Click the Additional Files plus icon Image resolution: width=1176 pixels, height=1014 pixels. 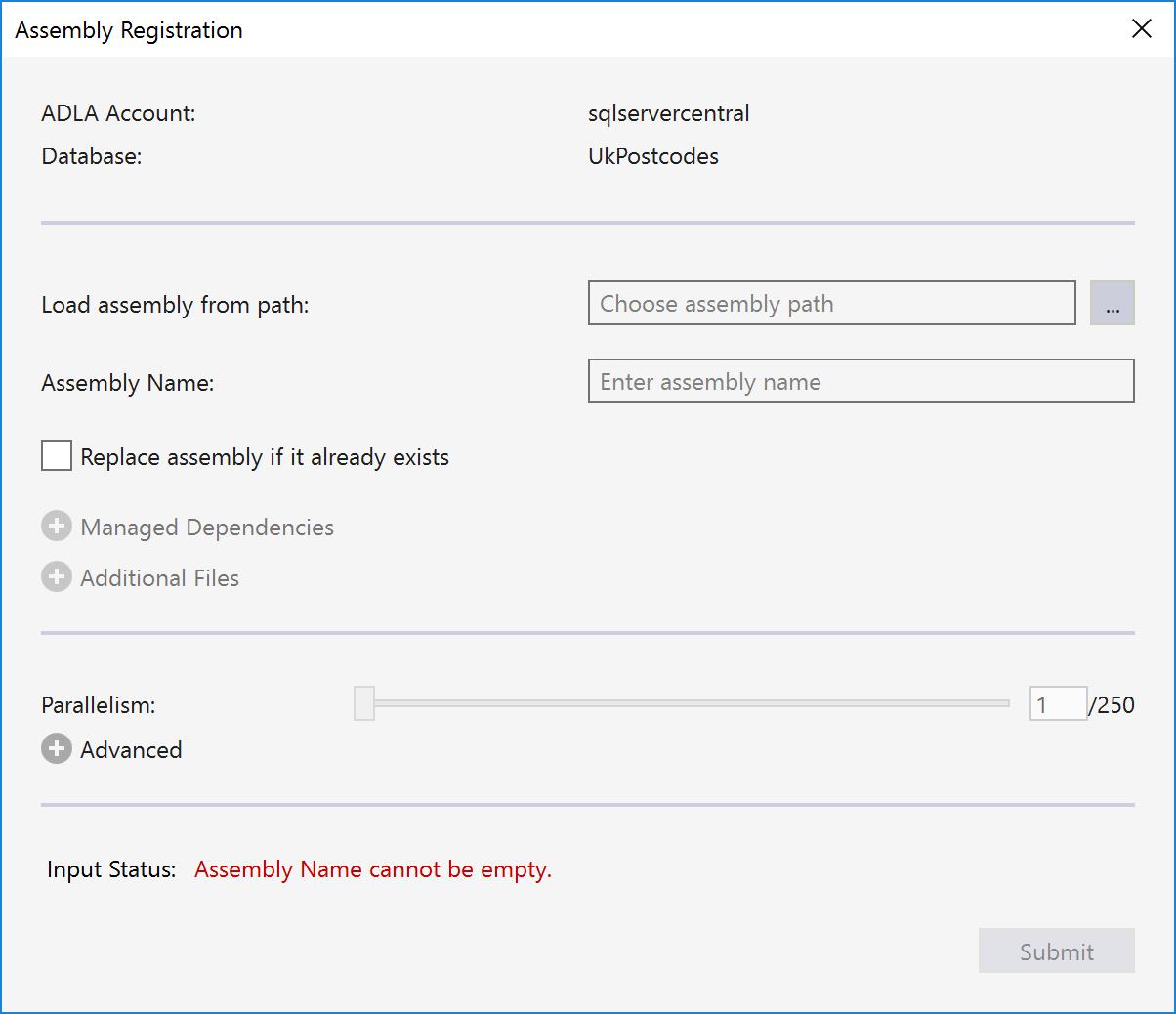[x=57, y=578]
